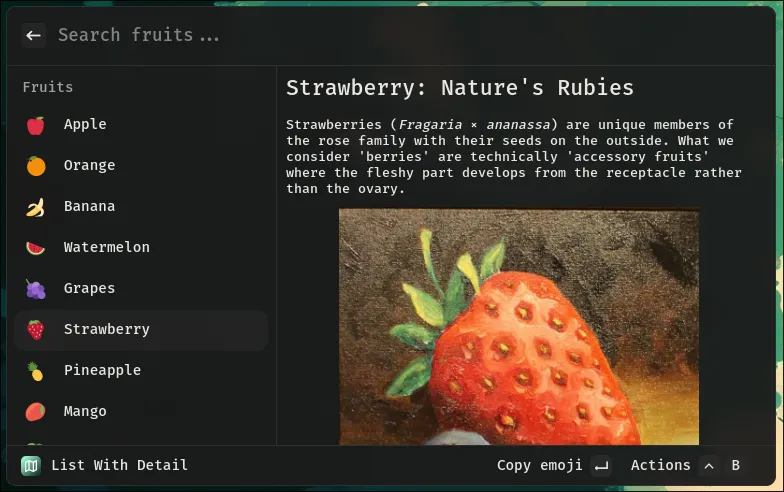
Task: Click the banana emoji icon
Action: [x=36, y=207]
